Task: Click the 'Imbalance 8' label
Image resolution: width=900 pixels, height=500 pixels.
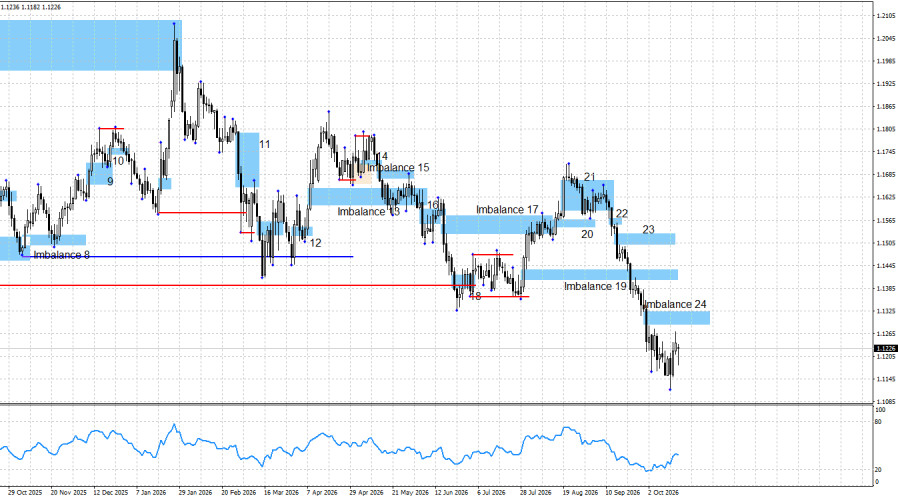Action: tap(61, 255)
